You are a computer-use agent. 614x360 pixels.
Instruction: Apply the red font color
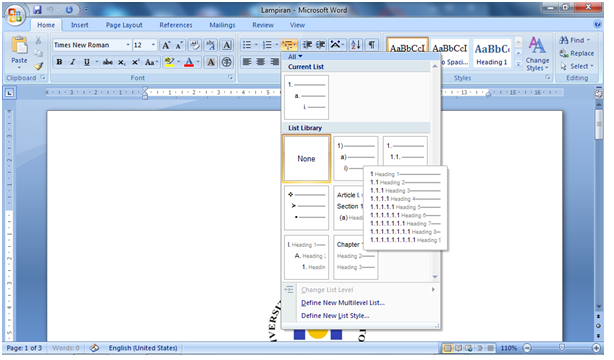(189, 62)
